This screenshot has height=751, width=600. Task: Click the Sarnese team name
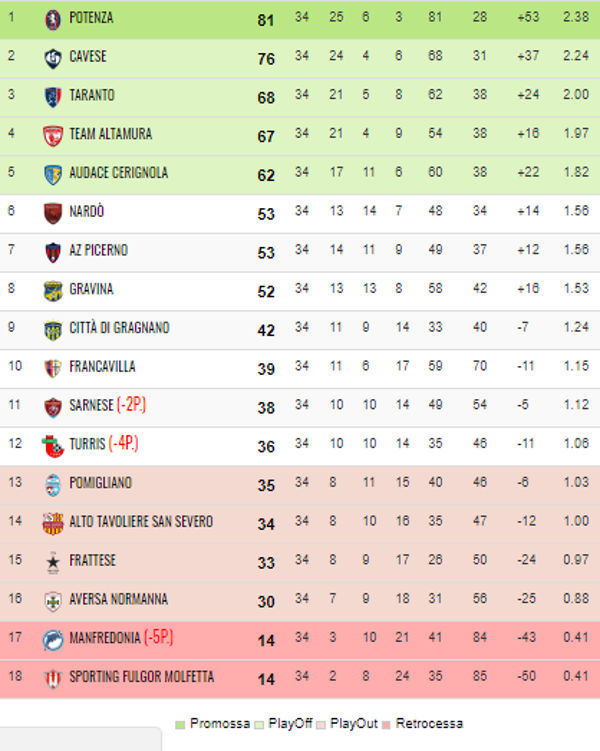click(x=91, y=406)
